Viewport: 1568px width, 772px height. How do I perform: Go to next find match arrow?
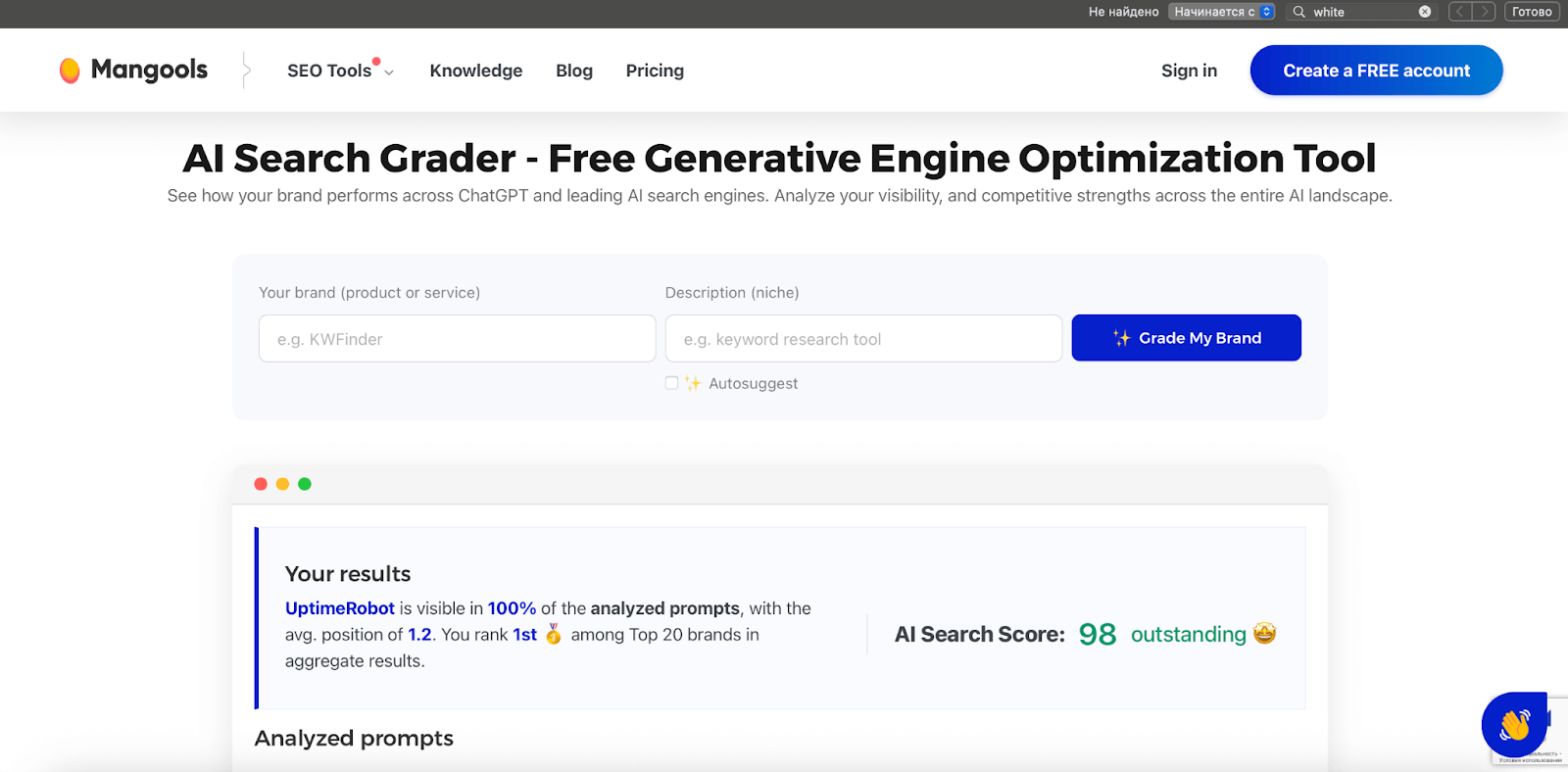(x=1484, y=12)
